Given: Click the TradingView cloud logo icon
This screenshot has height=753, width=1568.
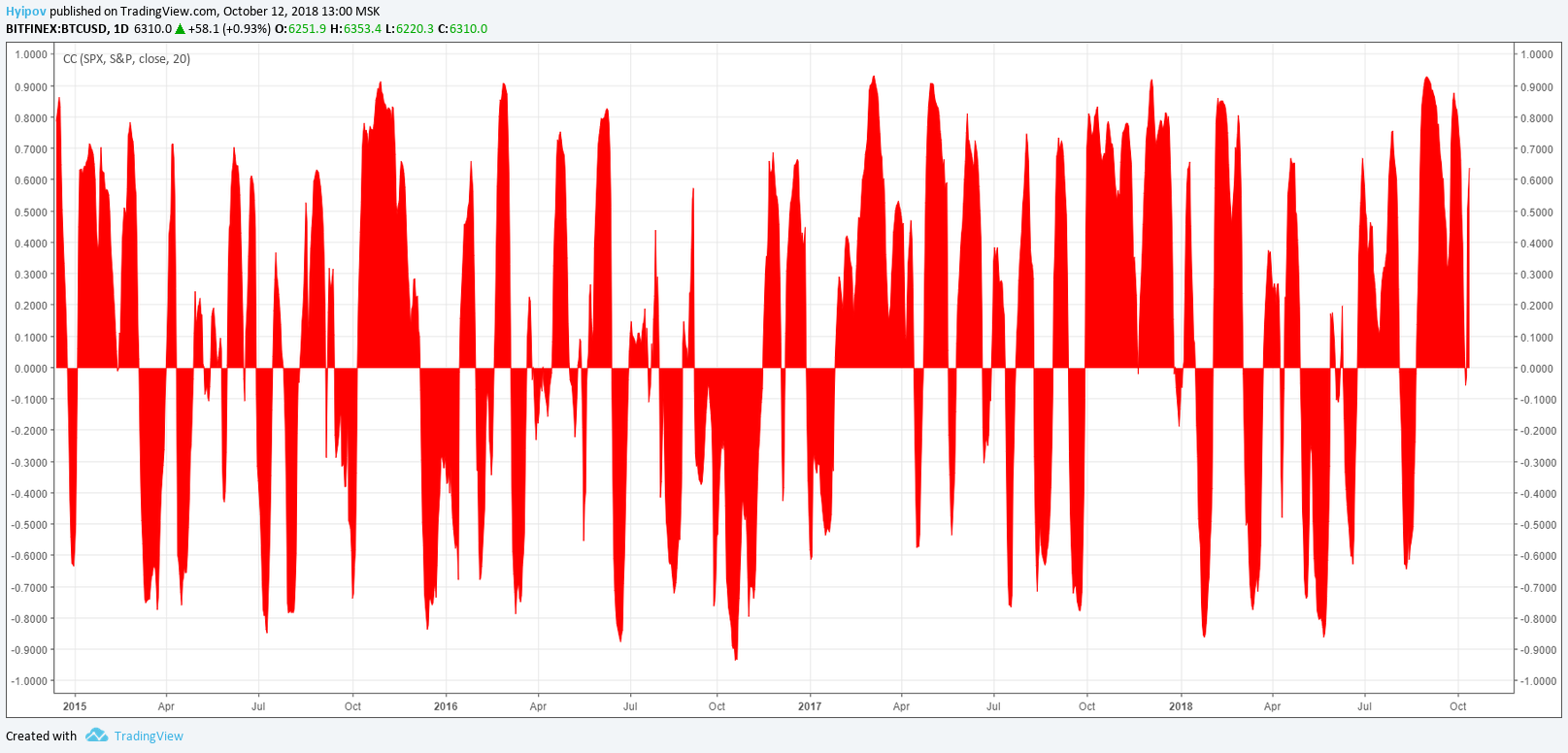Looking at the screenshot, I should click(x=96, y=736).
